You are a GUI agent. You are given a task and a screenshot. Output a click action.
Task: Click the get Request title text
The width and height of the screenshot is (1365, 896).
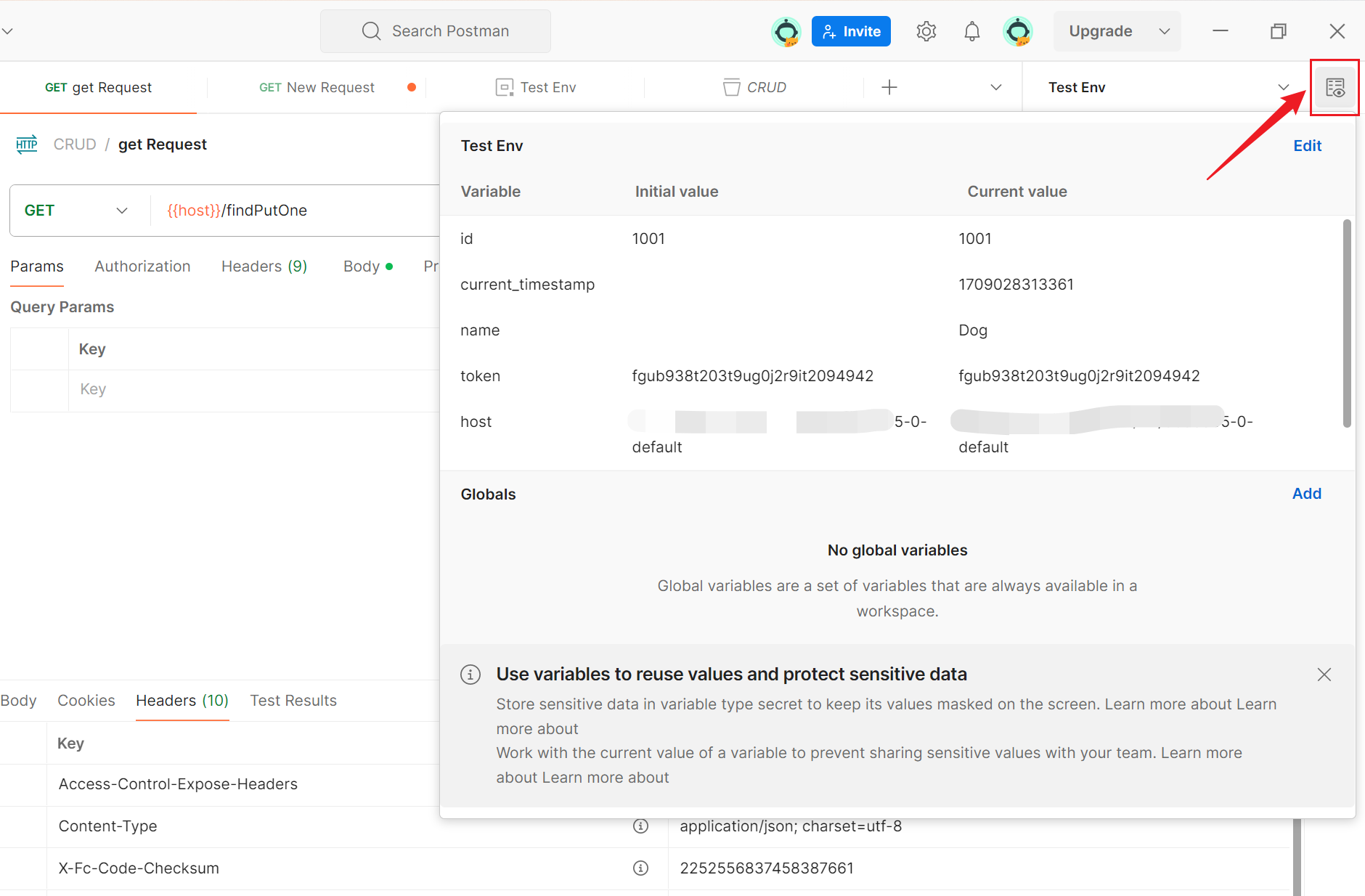coord(163,144)
